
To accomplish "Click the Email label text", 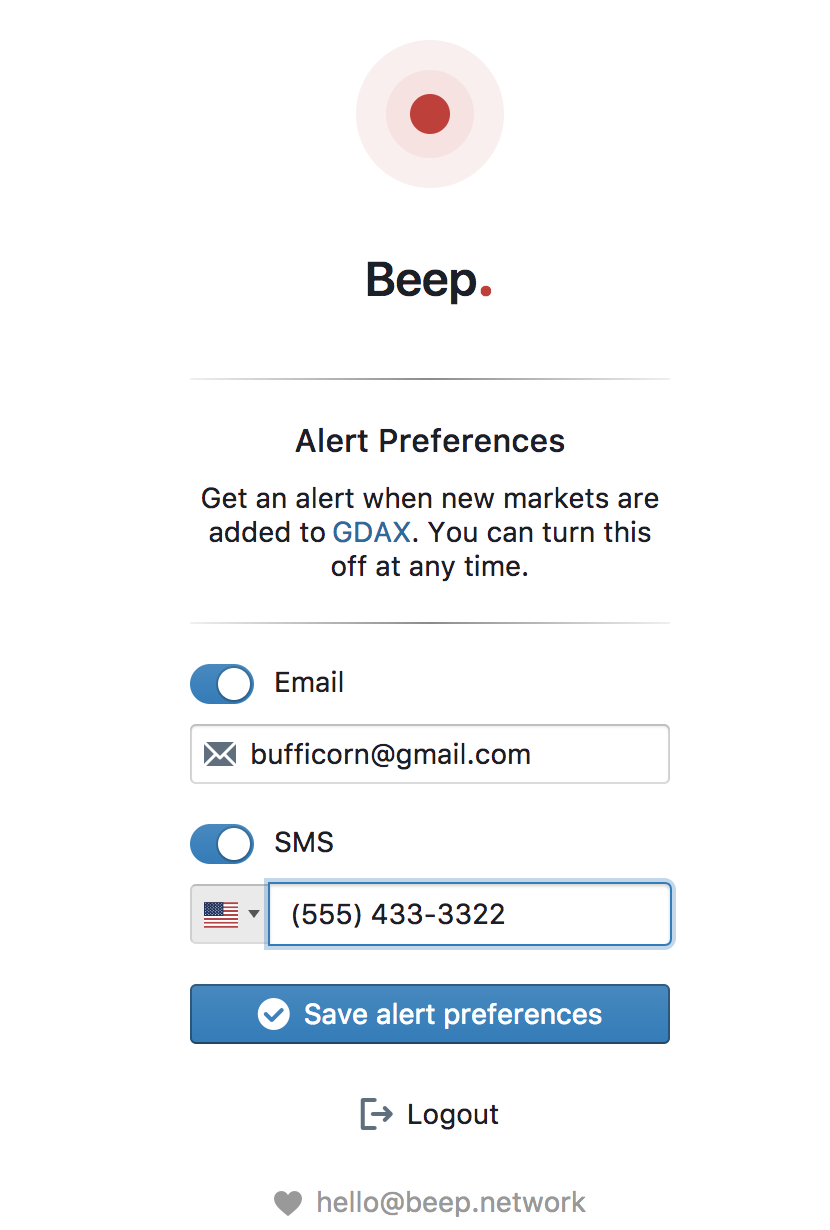I will point(309,683).
